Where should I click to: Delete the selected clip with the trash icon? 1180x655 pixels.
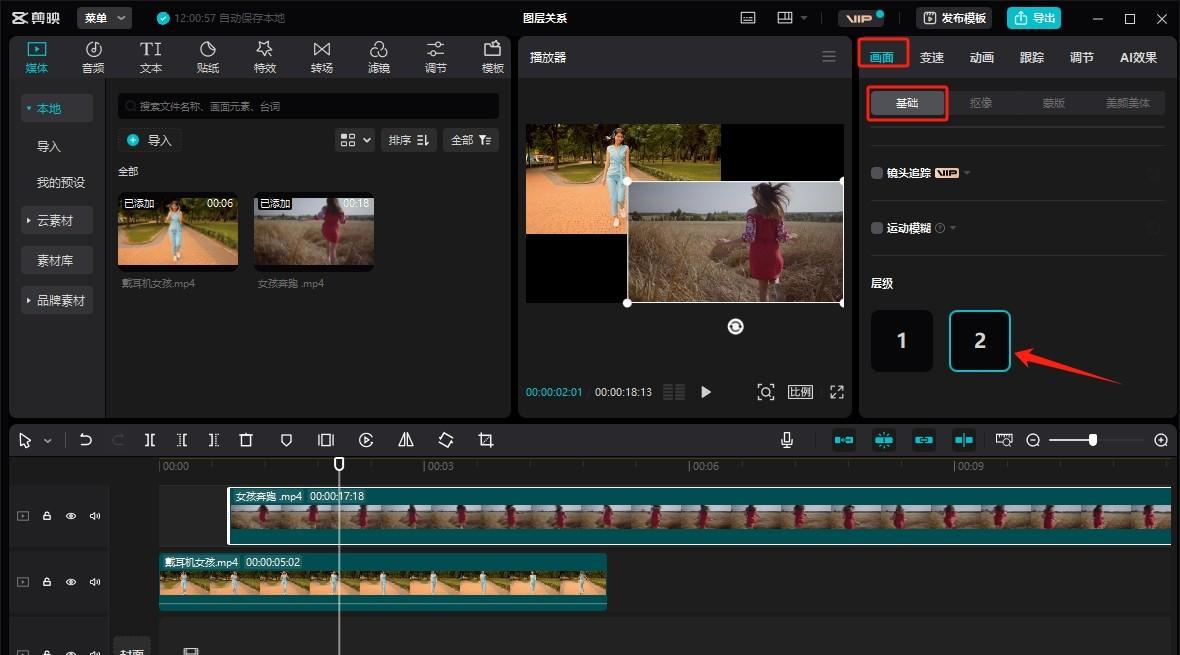click(246, 440)
